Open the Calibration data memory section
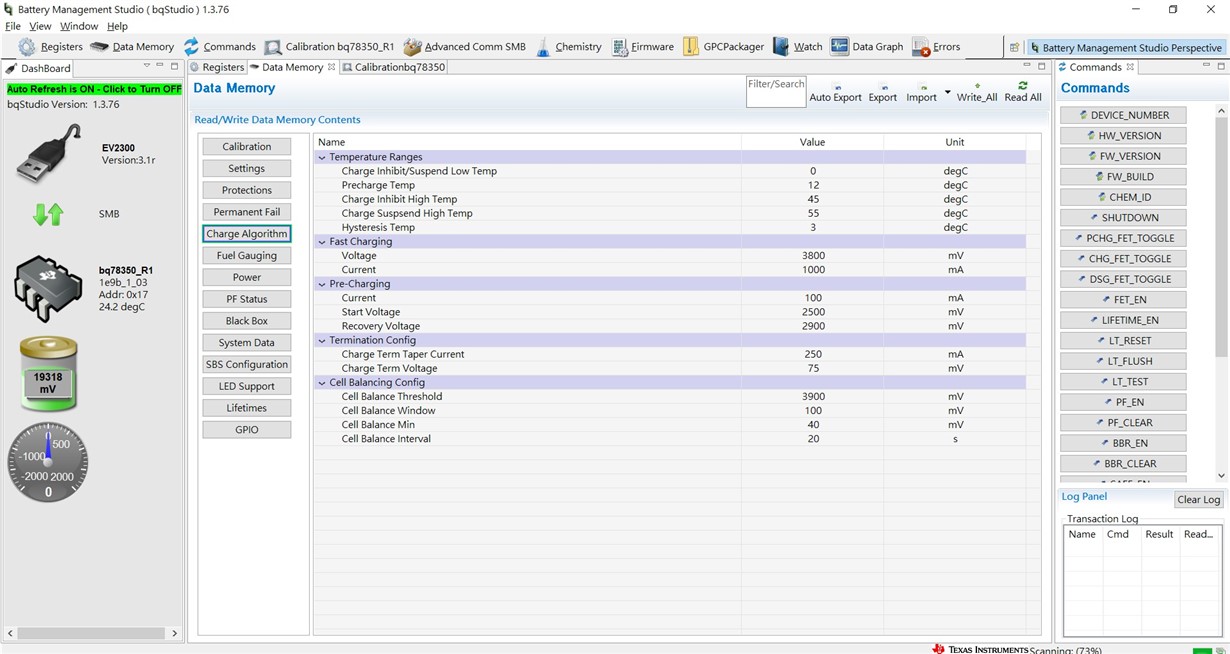The image size is (1230, 654). [246, 147]
